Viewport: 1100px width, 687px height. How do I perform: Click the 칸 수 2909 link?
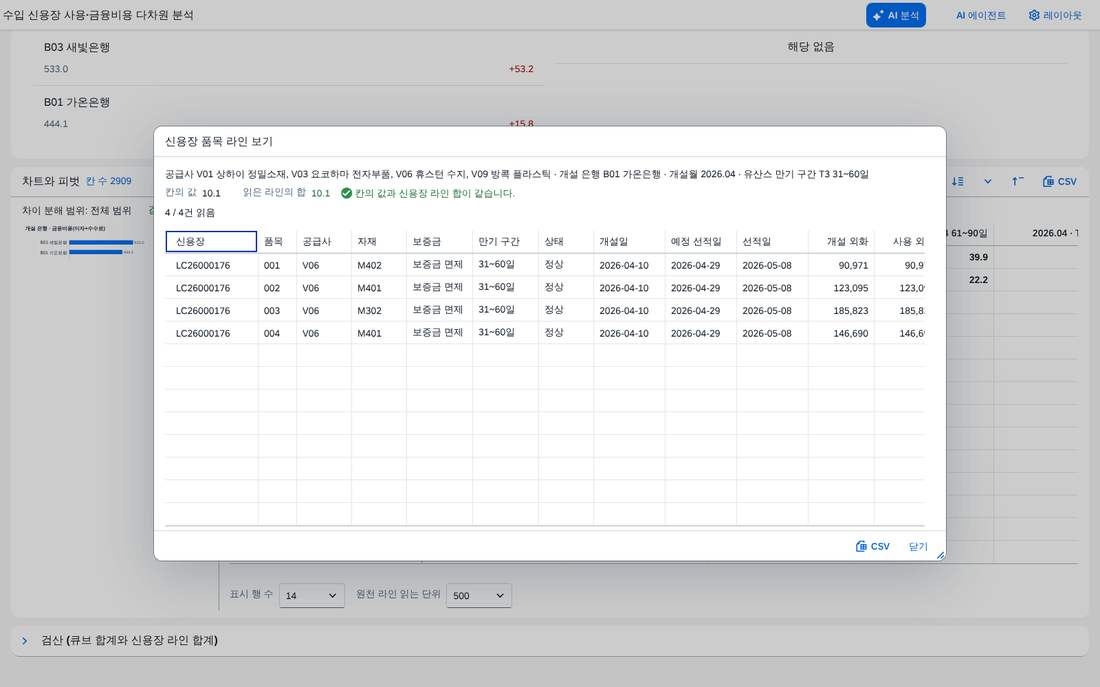tap(109, 181)
